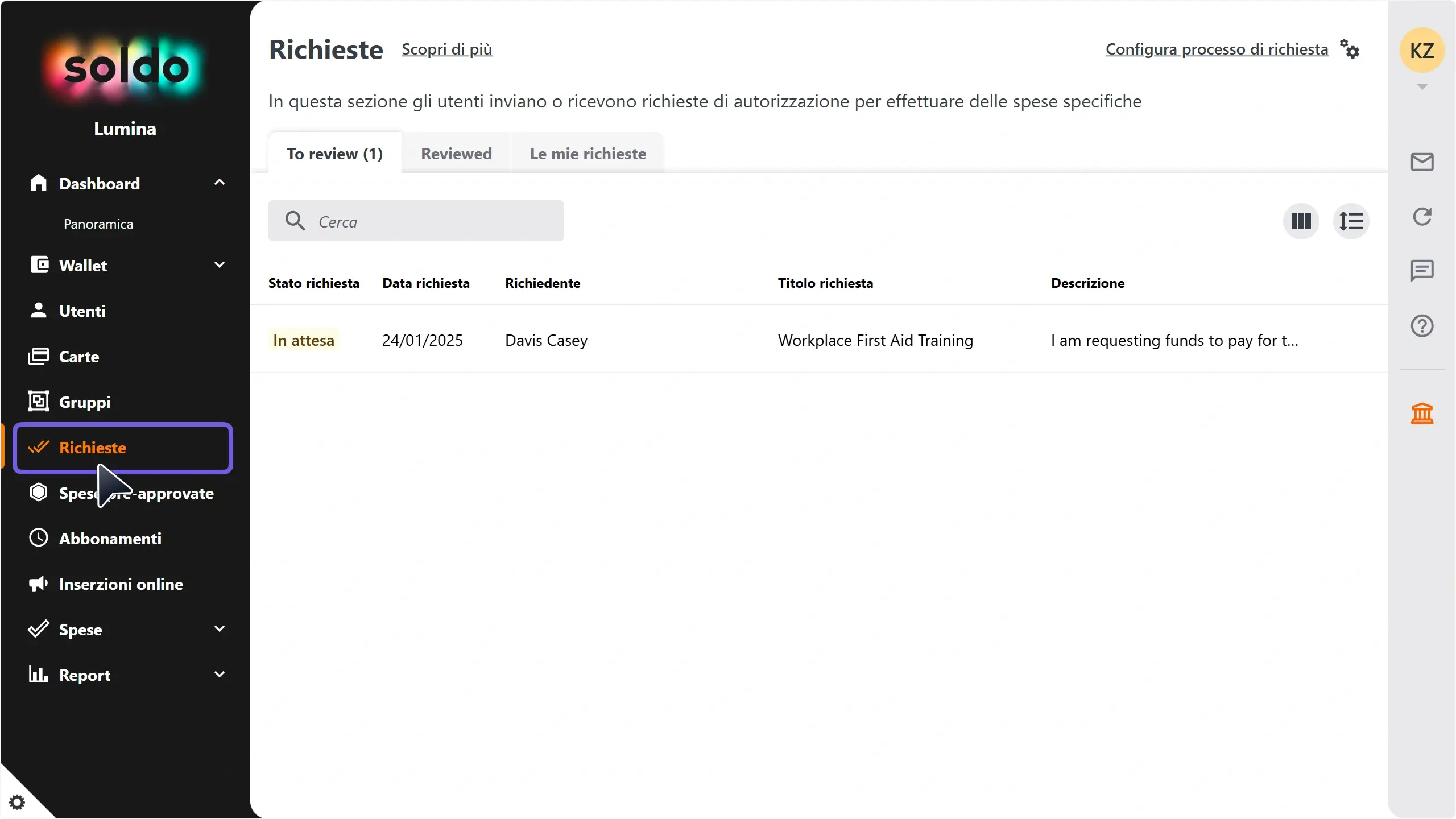
Task: Open the column selector icon
Action: 1301,221
